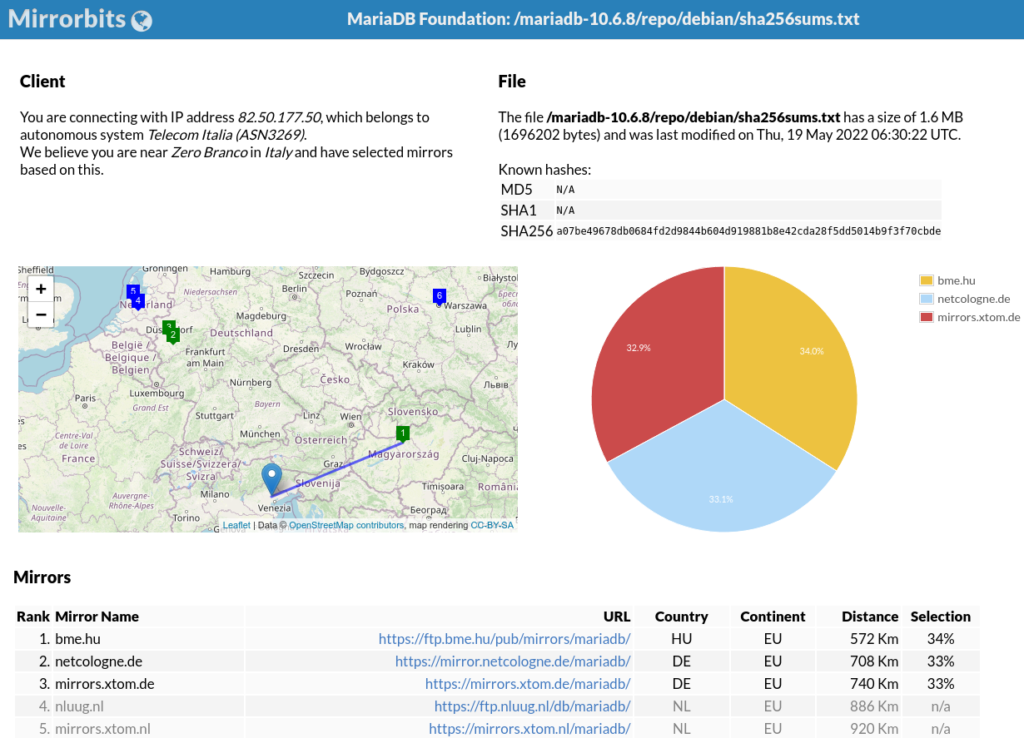The height and width of the screenshot is (738, 1024).
Task: Click bme.hu in the mirror table
Action: [78, 639]
